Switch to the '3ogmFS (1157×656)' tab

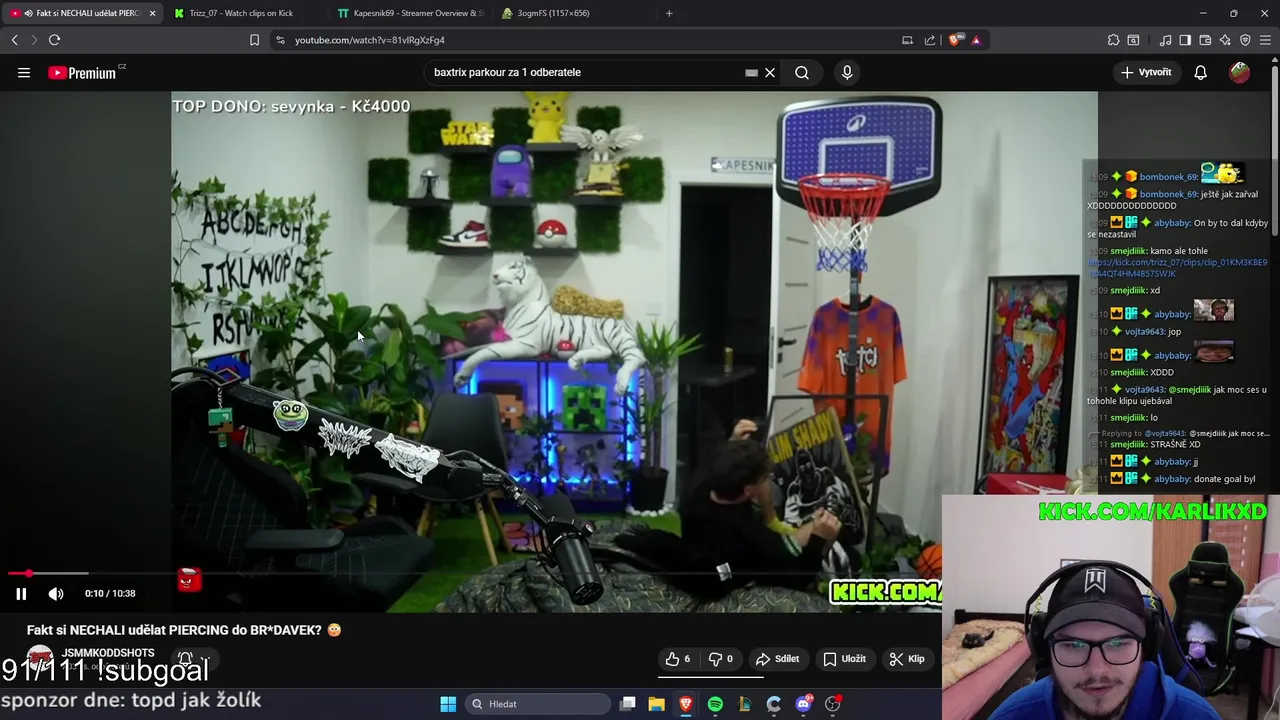pyautogui.click(x=553, y=13)
